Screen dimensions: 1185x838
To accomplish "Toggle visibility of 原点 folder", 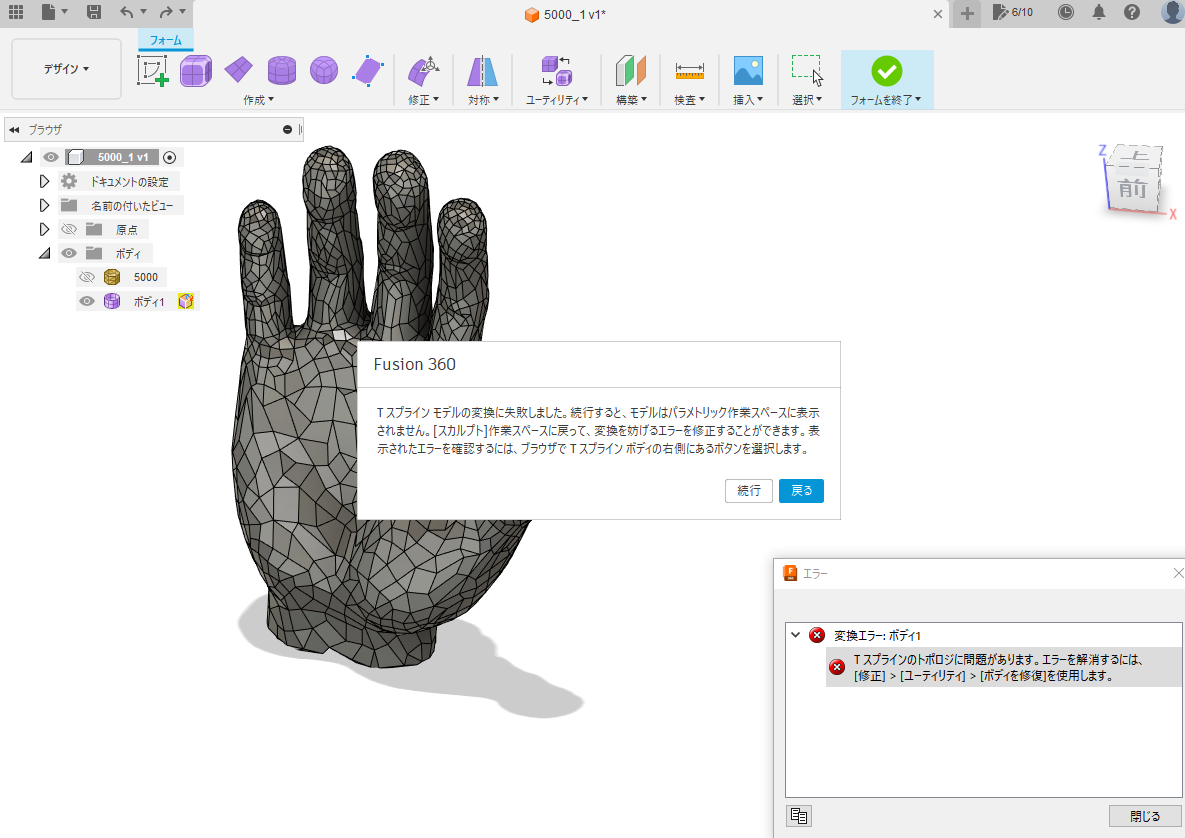I will pyautogui.click(x=69, y=229).
